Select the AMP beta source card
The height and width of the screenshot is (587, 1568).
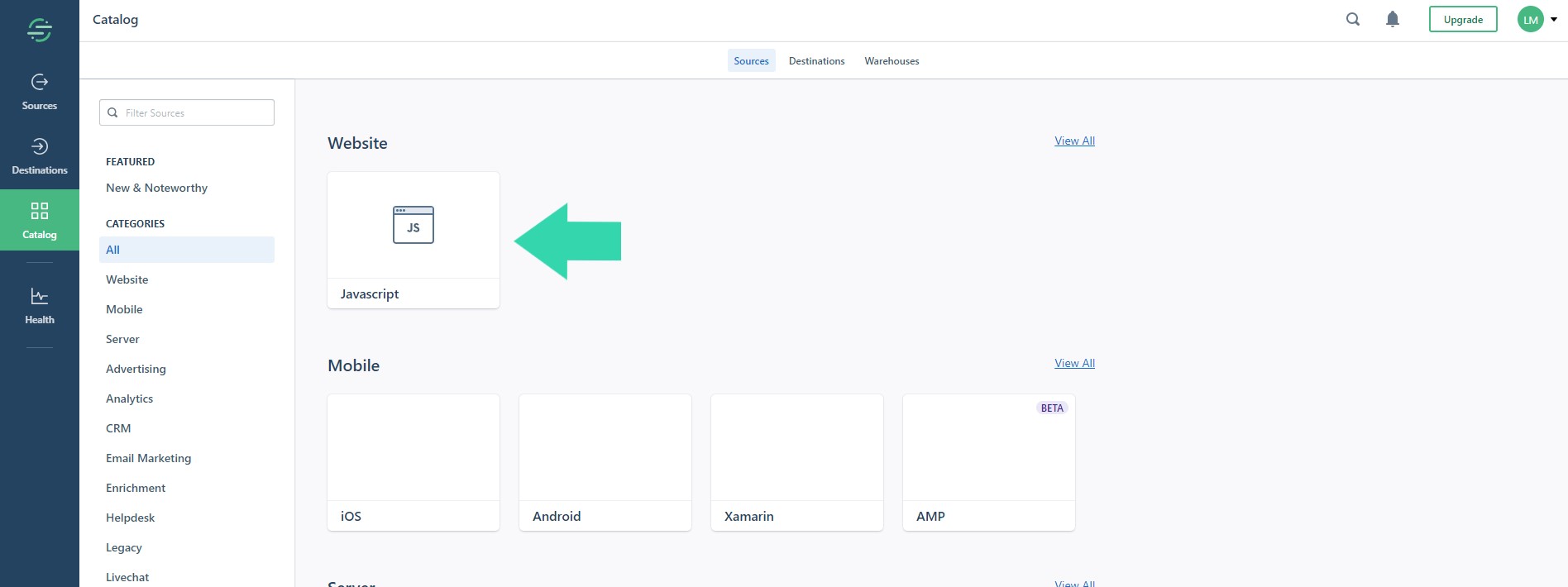tap(989, 462)
